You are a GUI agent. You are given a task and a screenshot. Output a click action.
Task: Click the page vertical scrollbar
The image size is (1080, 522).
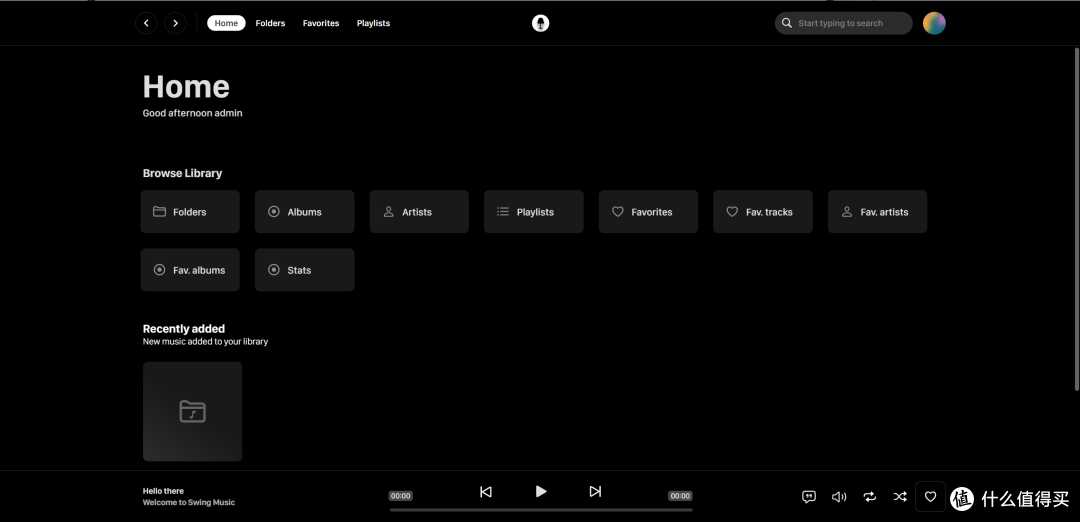pos(1077,219)
